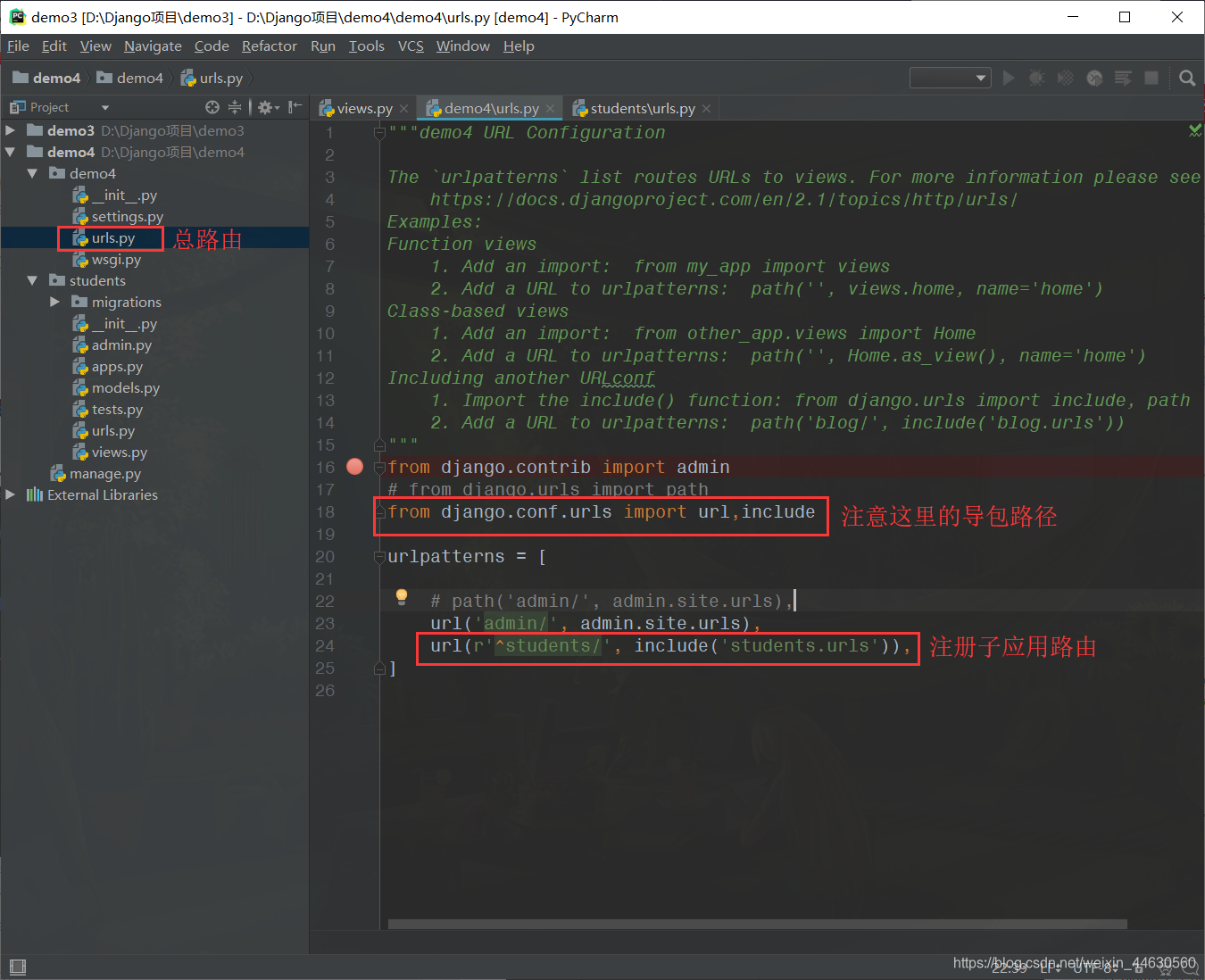Collapse the demo4 project root
The height and width of the screenshot is (980, 1205).
11,152
